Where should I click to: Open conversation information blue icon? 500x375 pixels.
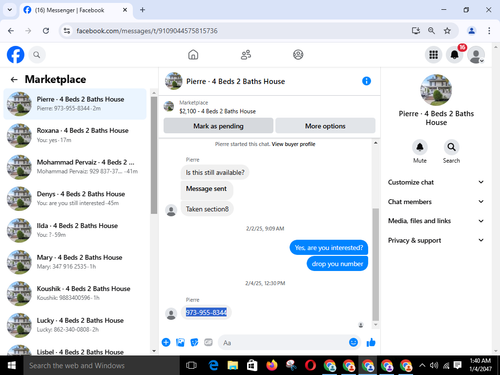366,81
